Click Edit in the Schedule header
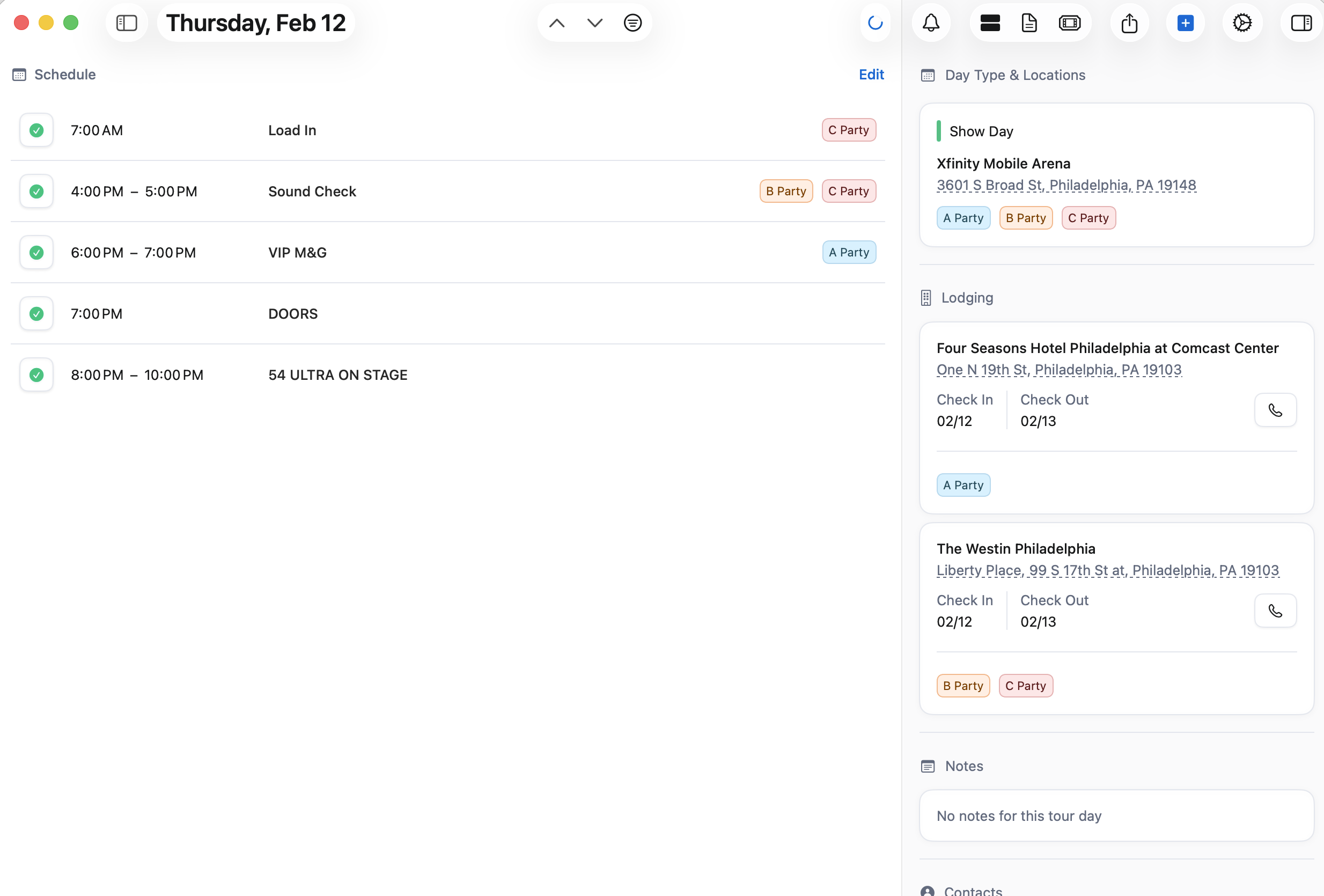The height and width of the screenshot is (896, 1324). 871,75
